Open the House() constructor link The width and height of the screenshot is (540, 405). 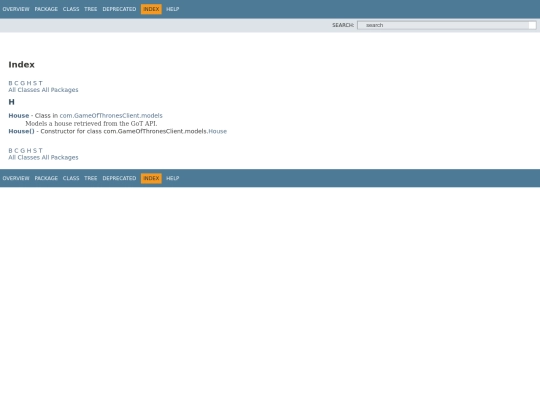[x=21, y=131]
